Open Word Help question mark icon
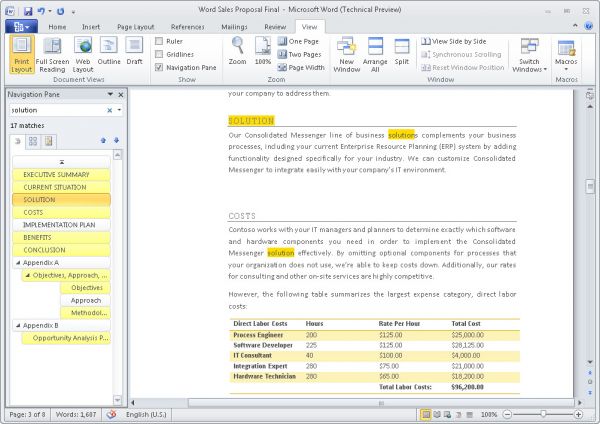 coord(589,26)
